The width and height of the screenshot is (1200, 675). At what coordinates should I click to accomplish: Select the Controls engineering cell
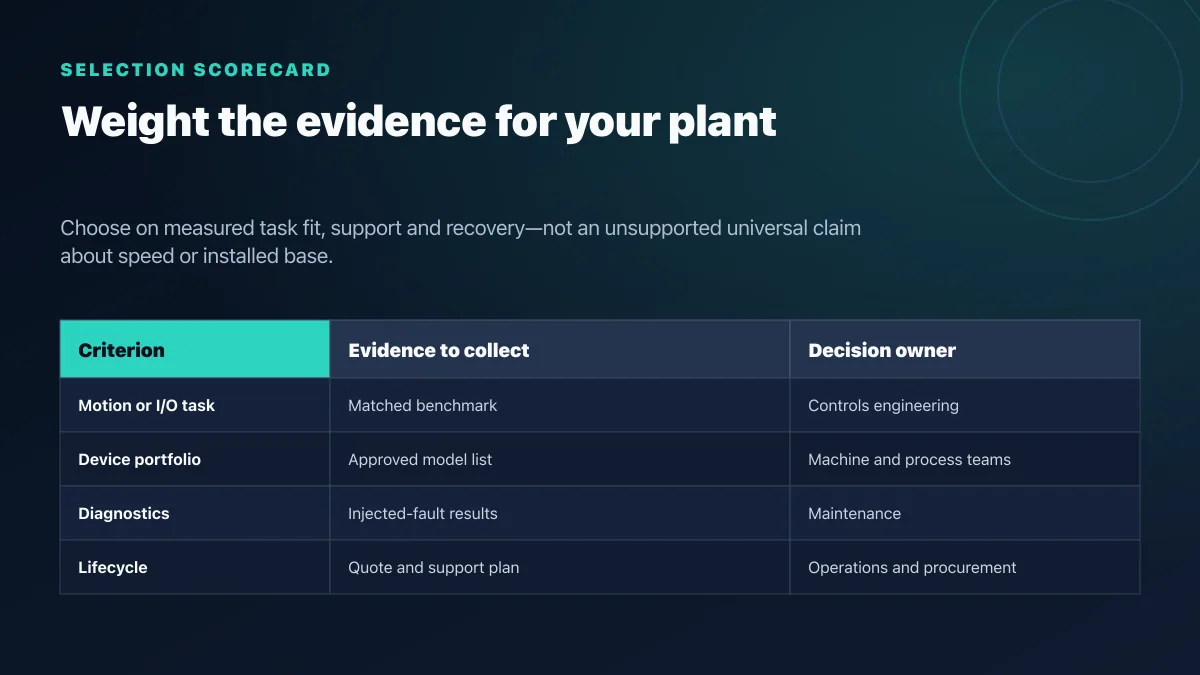click(965, 405)
